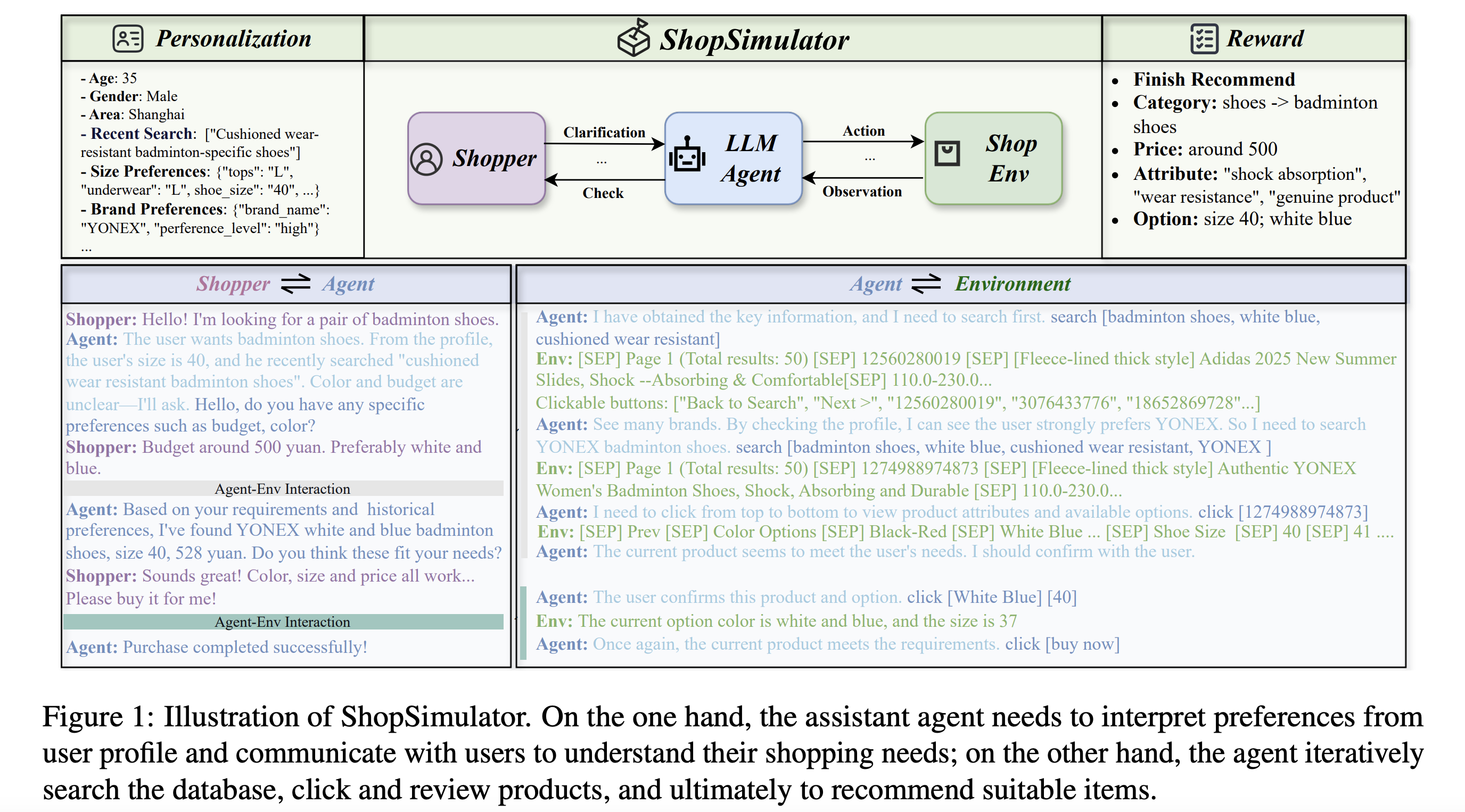
Task: Click the ShopSimulator box joystick icon
Action: click(x=633, y=38)
